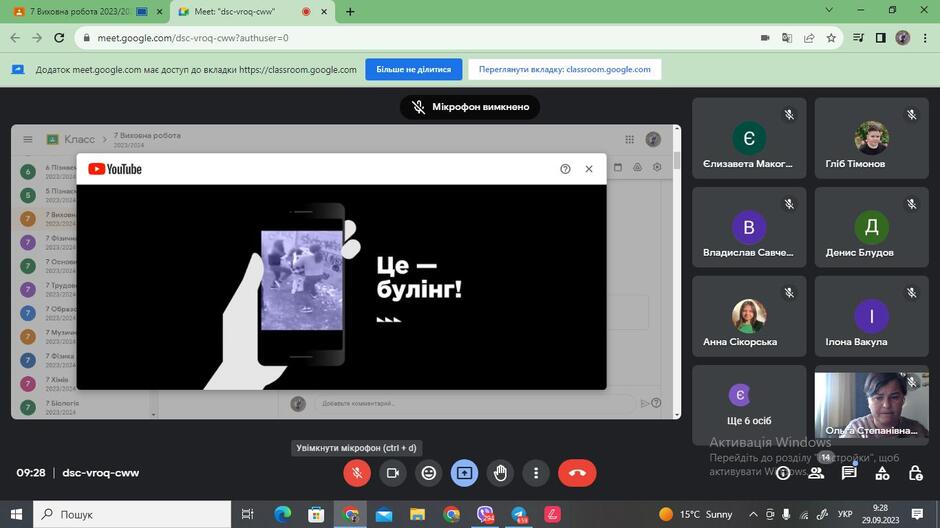Viewport: 940px width, 528px height.
Task: Unmute the microphone with the red button
Action: point(357,473)
